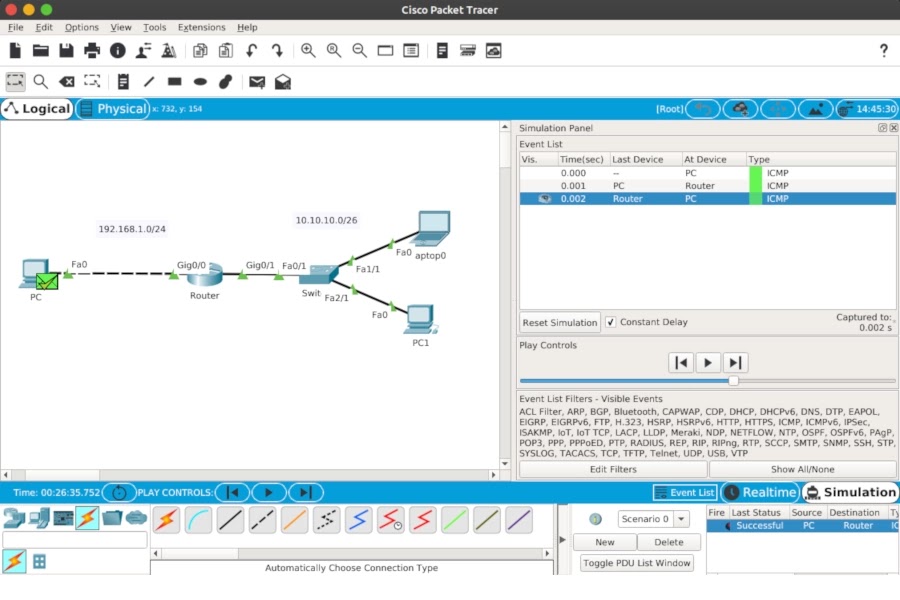Add a Simple PDU envelope
Screen dimensions: 900x600
257,82
